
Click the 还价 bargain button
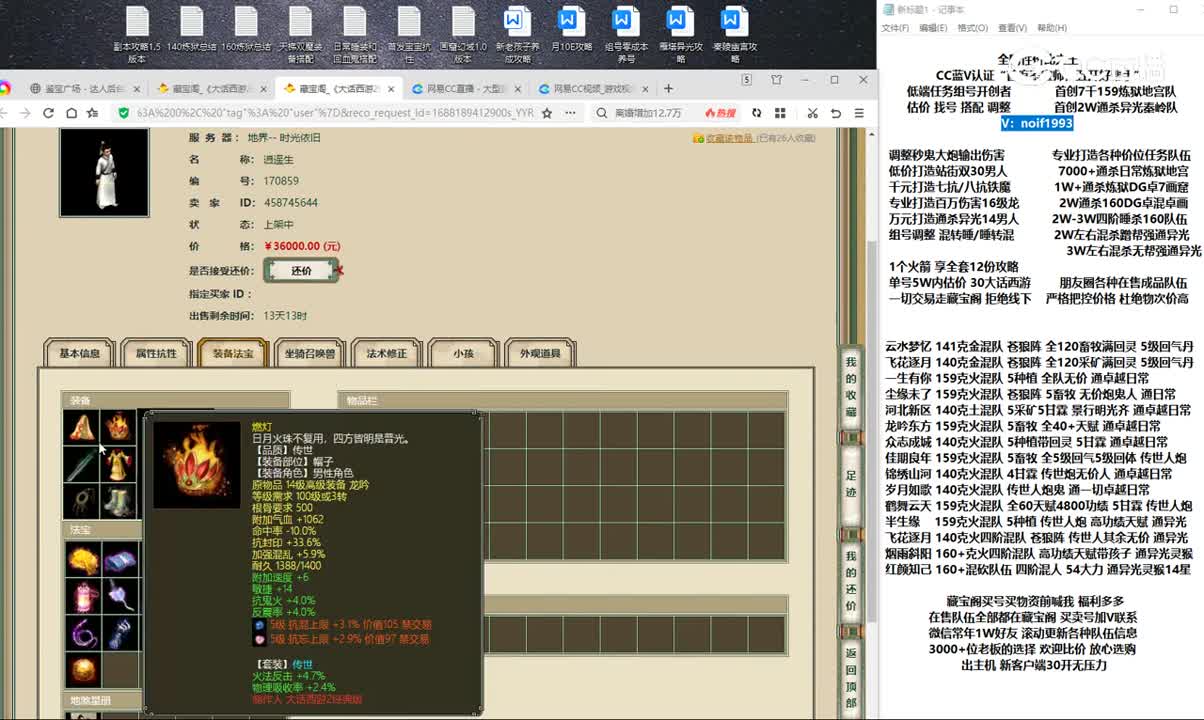(x=301, y=270)
